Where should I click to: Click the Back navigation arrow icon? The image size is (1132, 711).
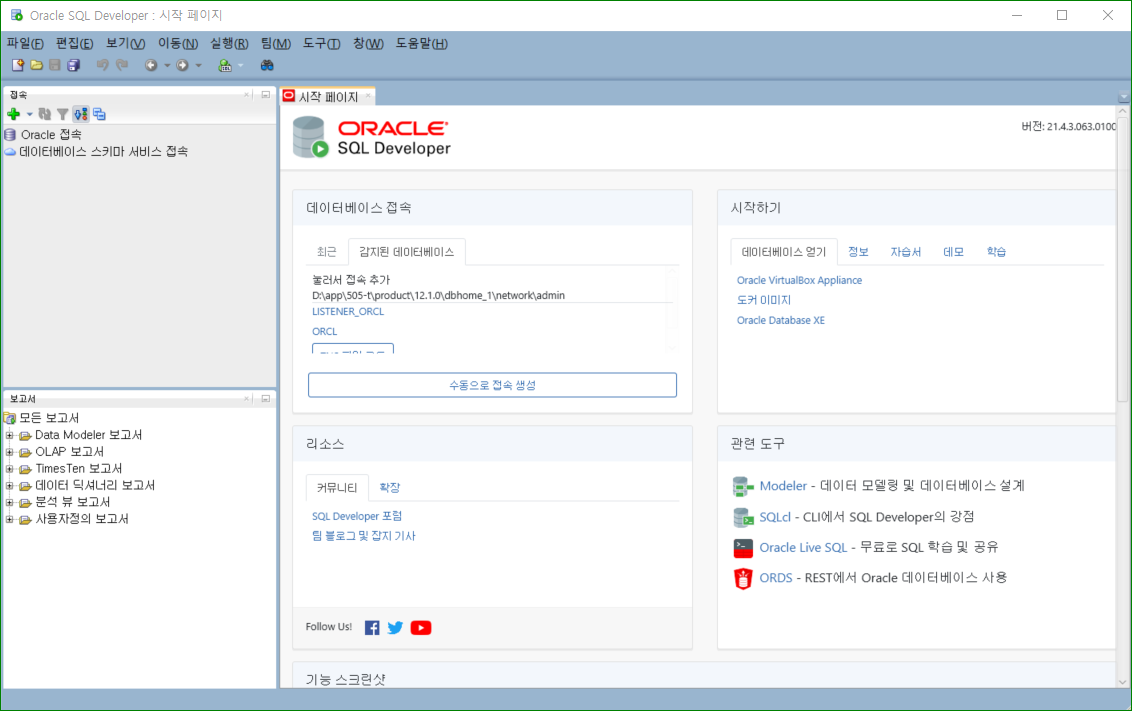(151, 66)
